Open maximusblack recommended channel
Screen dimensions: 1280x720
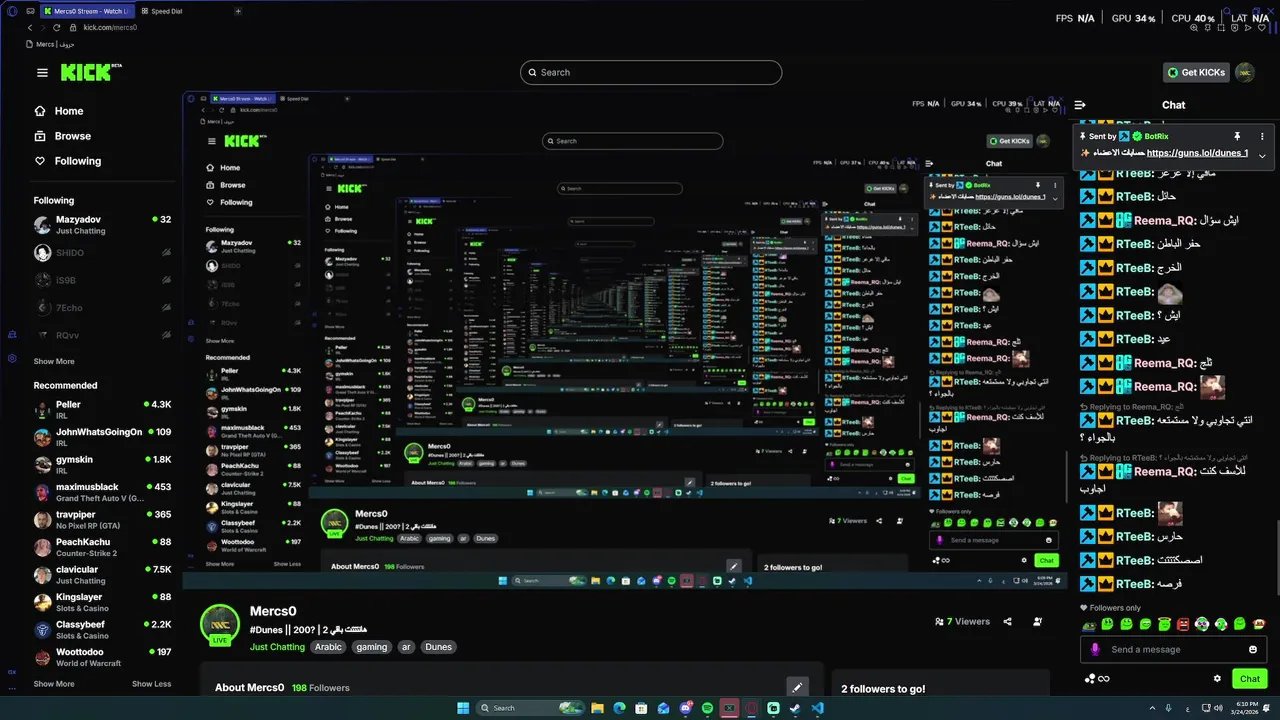(102, 492)
